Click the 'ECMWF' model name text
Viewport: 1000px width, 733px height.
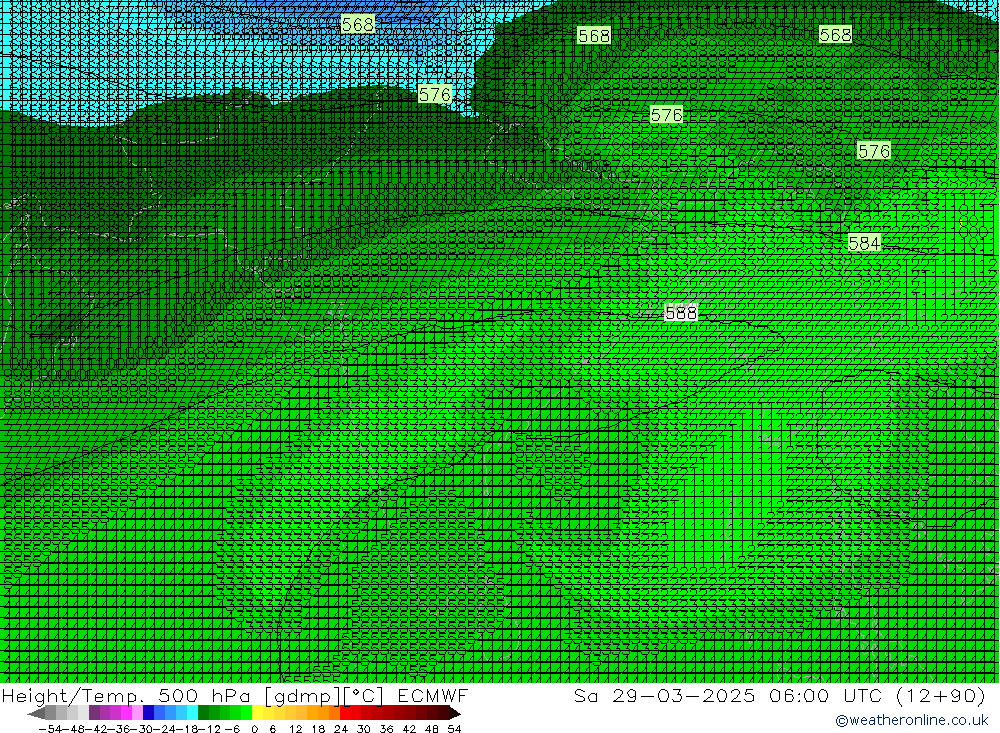point(433,696)
